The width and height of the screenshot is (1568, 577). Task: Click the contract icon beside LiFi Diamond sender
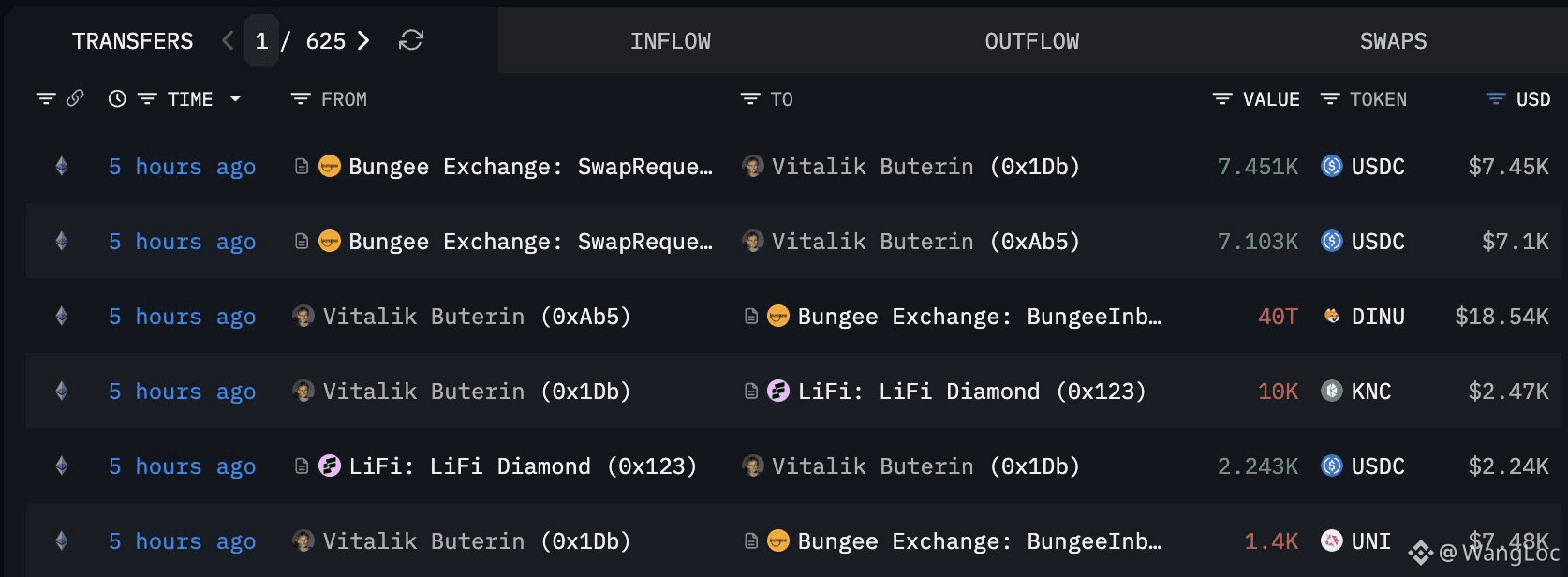click(302, 466)
